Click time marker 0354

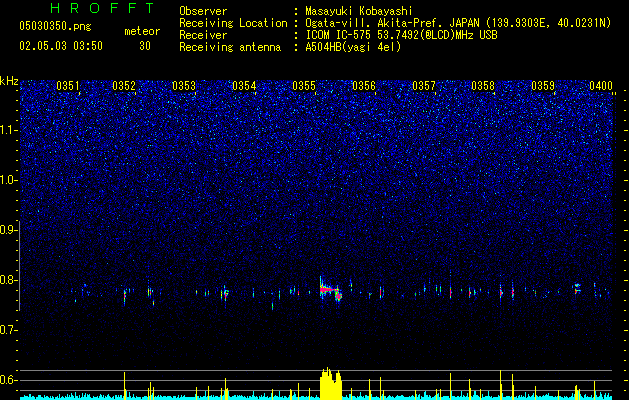pos(244,86)
